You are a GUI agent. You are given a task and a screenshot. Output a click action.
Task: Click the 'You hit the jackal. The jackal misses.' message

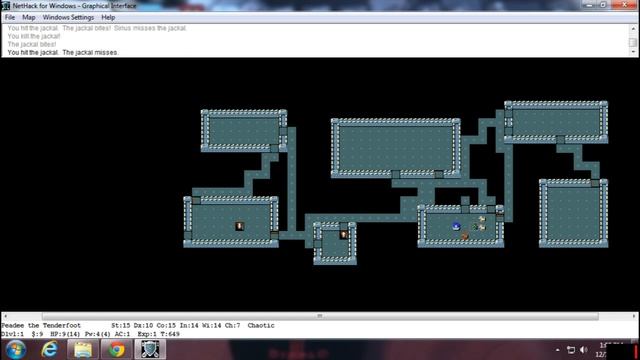pos(63,53)
